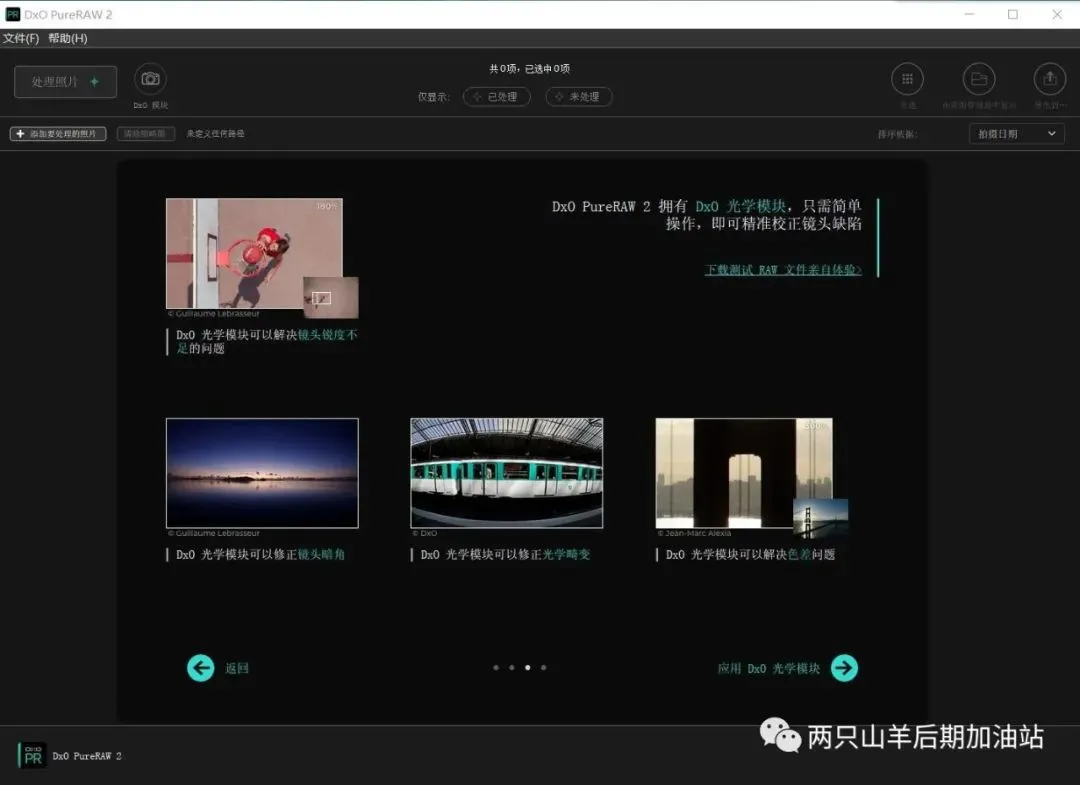Image resolution: width=1080 pixels, height=785 pixels.
Task: Click the PR logo in the bottom bar
Action: (32, 755)
